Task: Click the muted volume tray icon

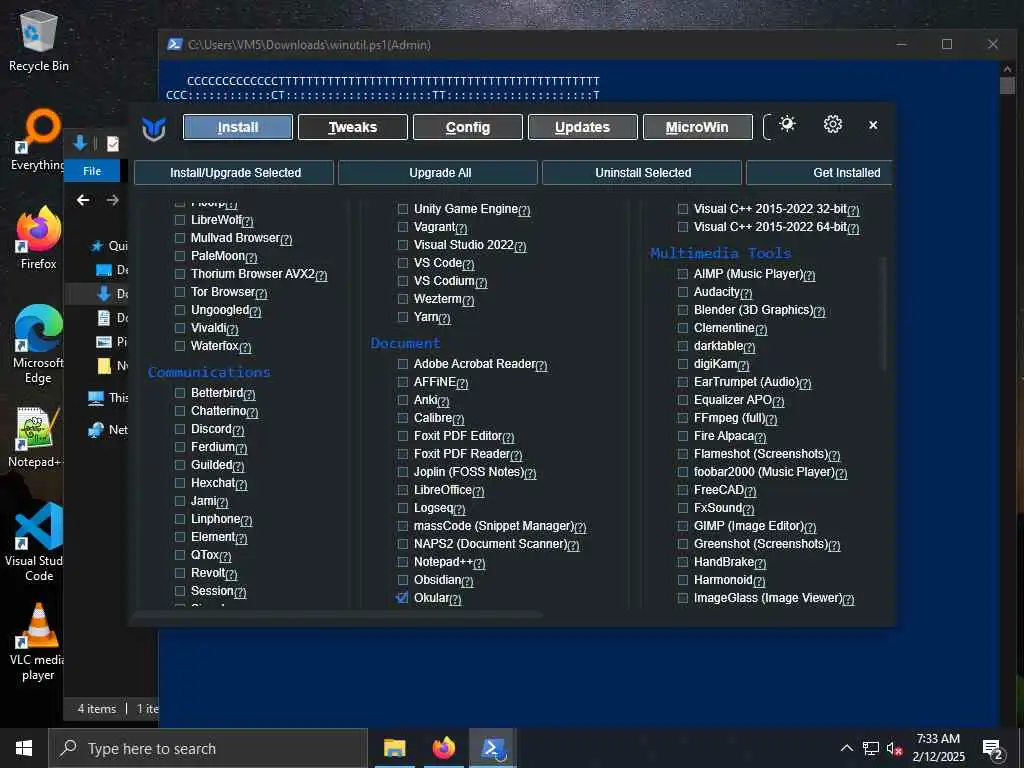Action: click(895, 748)
